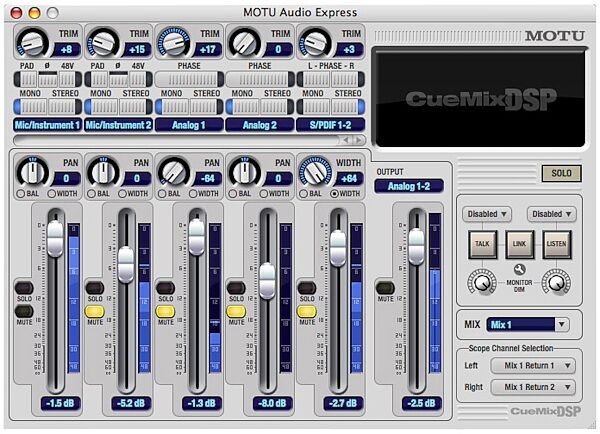Click the Mic/Instrument 1 channel name
This screenshot has height=434, width=600.
47,125
